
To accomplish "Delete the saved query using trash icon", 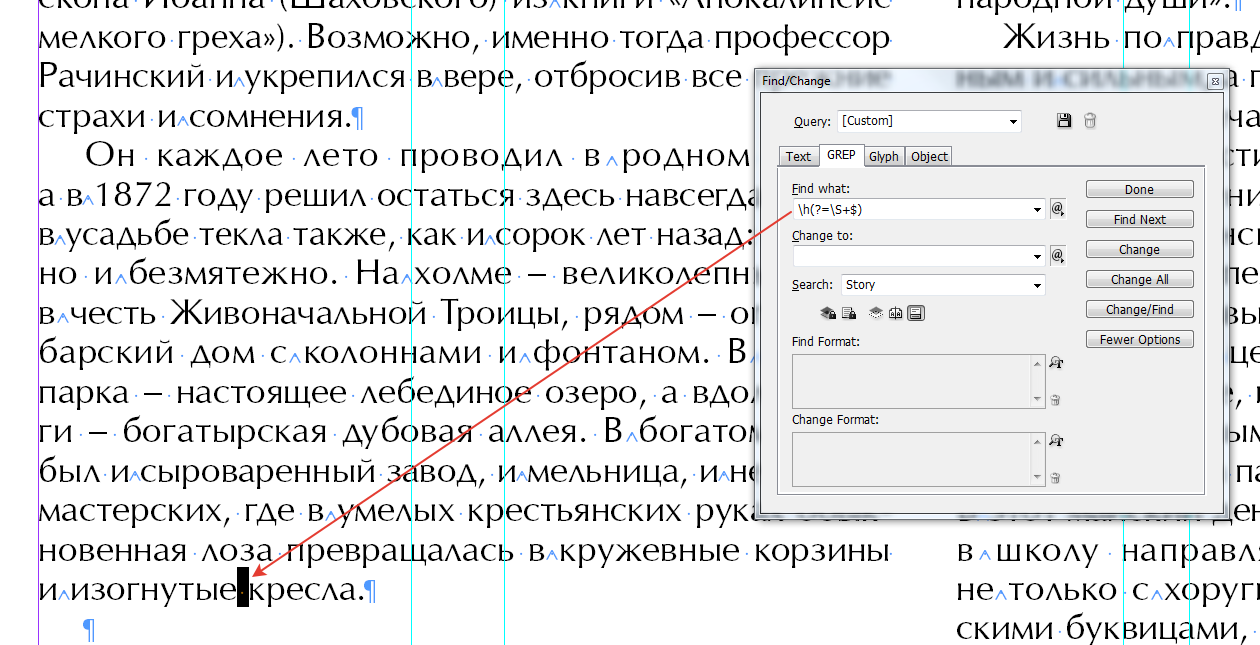I will pyautogui.click(x=1089, y=120).
